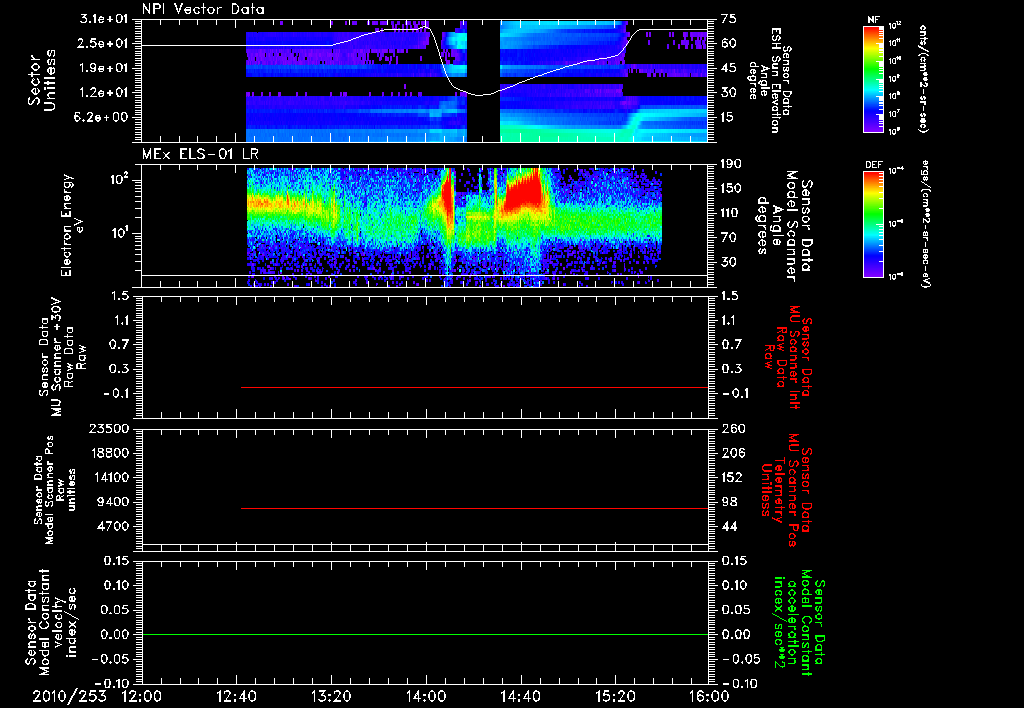Click the "Model Scanner Angle degrees" axis label
This screenshot has width=1024, height=708.
tap(786, 226)
